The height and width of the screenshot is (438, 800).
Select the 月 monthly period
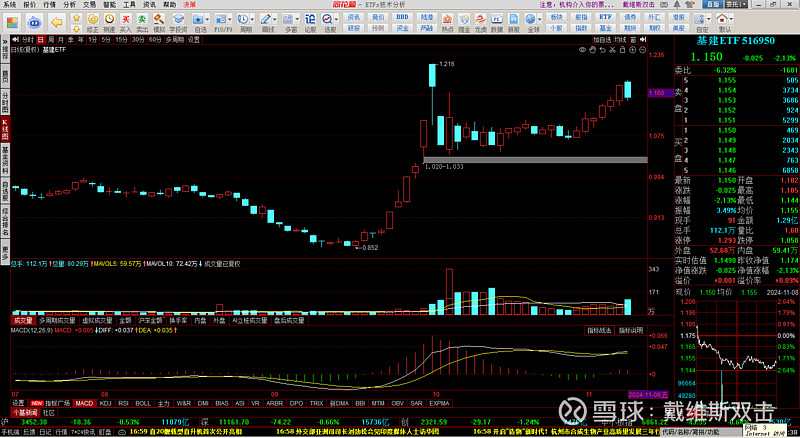click(x=61, y=39)
